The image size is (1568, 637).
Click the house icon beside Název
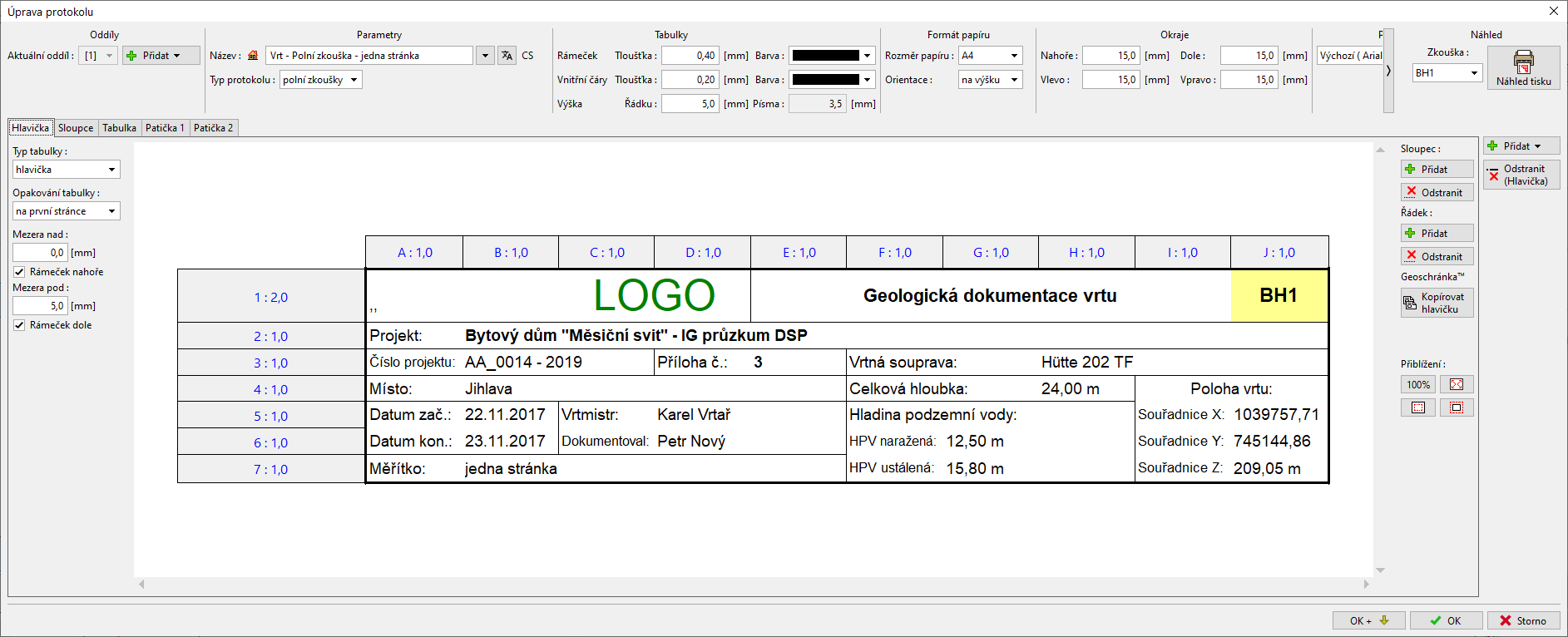(254, 56)
